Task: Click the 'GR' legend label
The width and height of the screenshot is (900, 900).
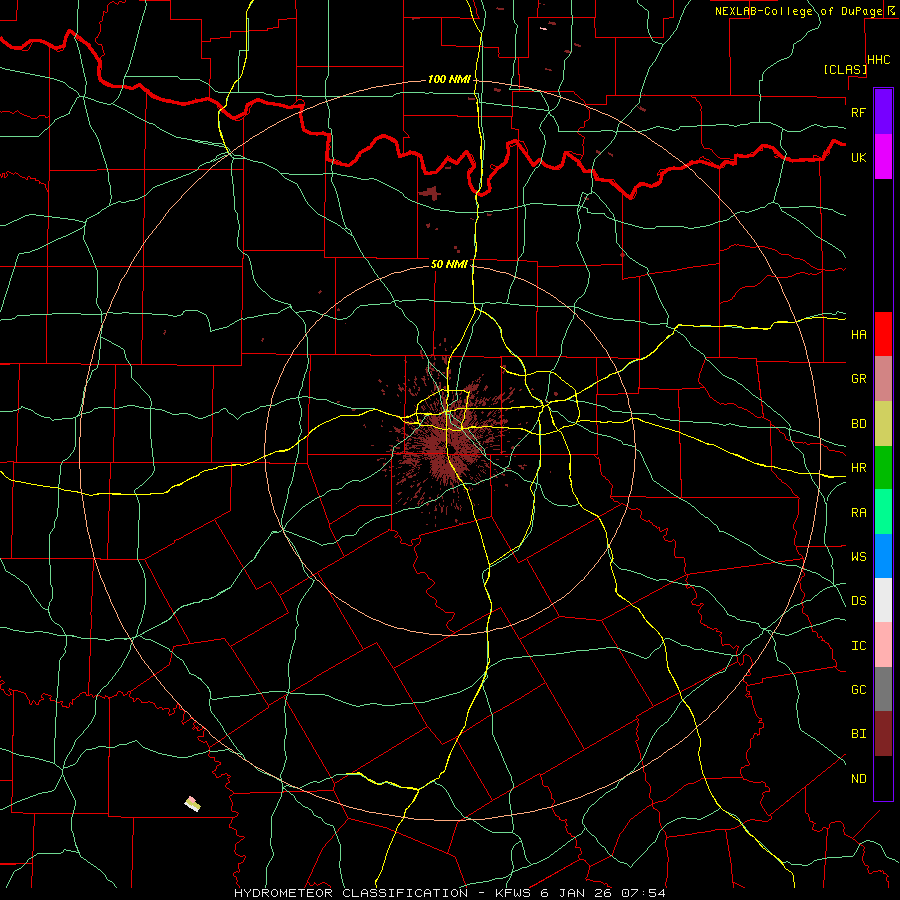Action: (x=858, y=379)
